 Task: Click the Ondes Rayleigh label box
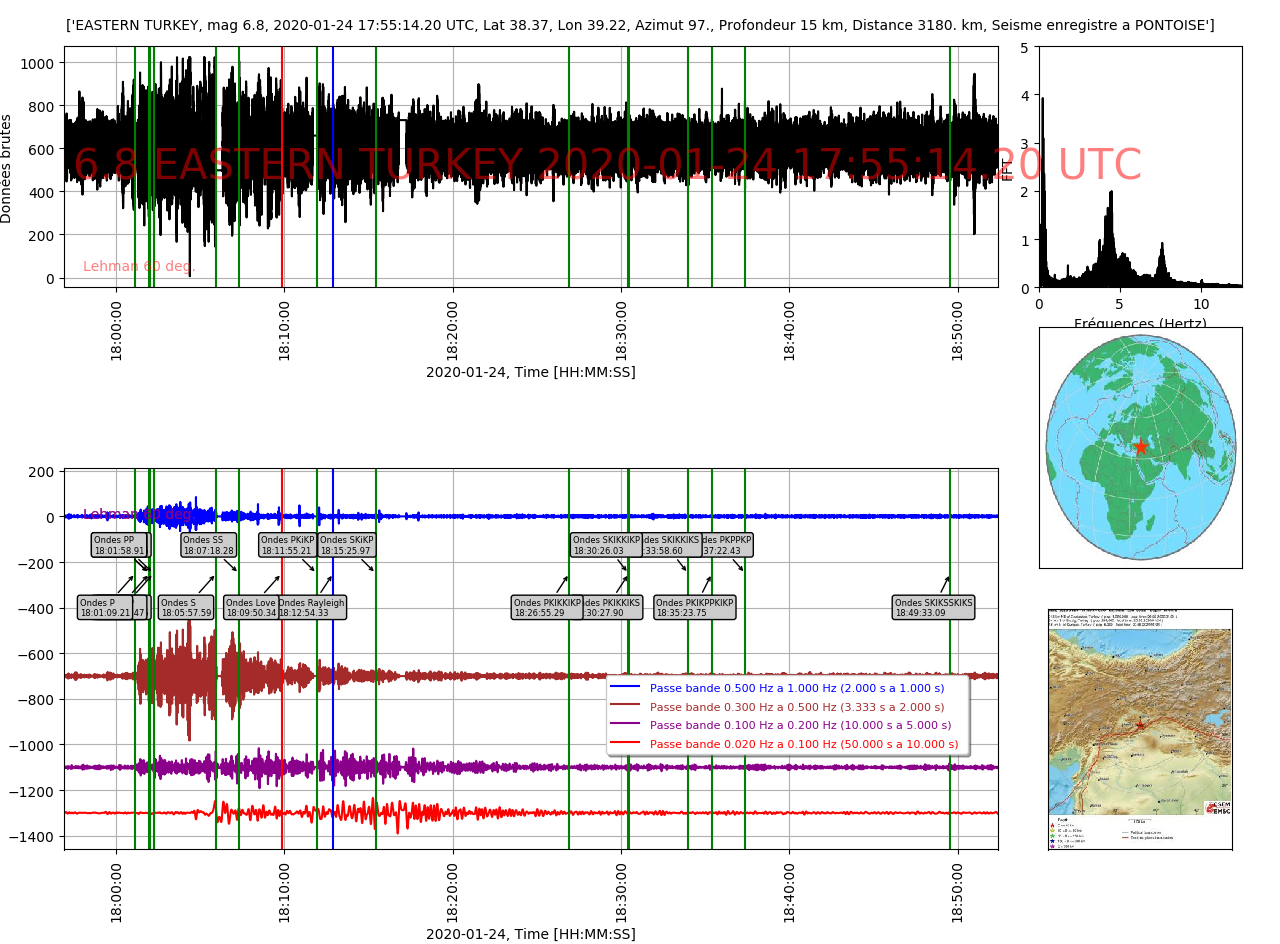click(312, 607)
